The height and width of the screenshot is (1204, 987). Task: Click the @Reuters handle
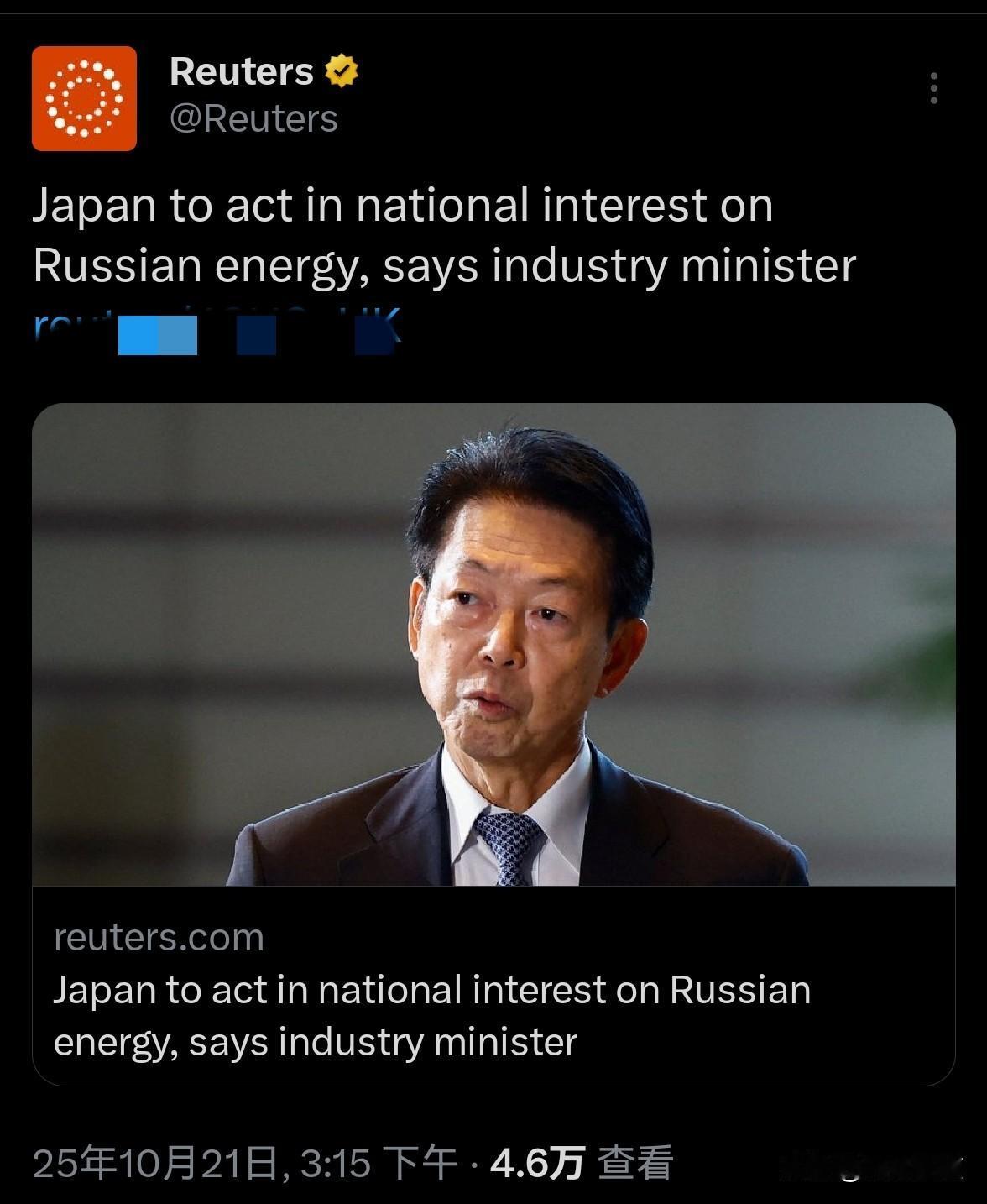pyautogui.click(x=253, y=118)
